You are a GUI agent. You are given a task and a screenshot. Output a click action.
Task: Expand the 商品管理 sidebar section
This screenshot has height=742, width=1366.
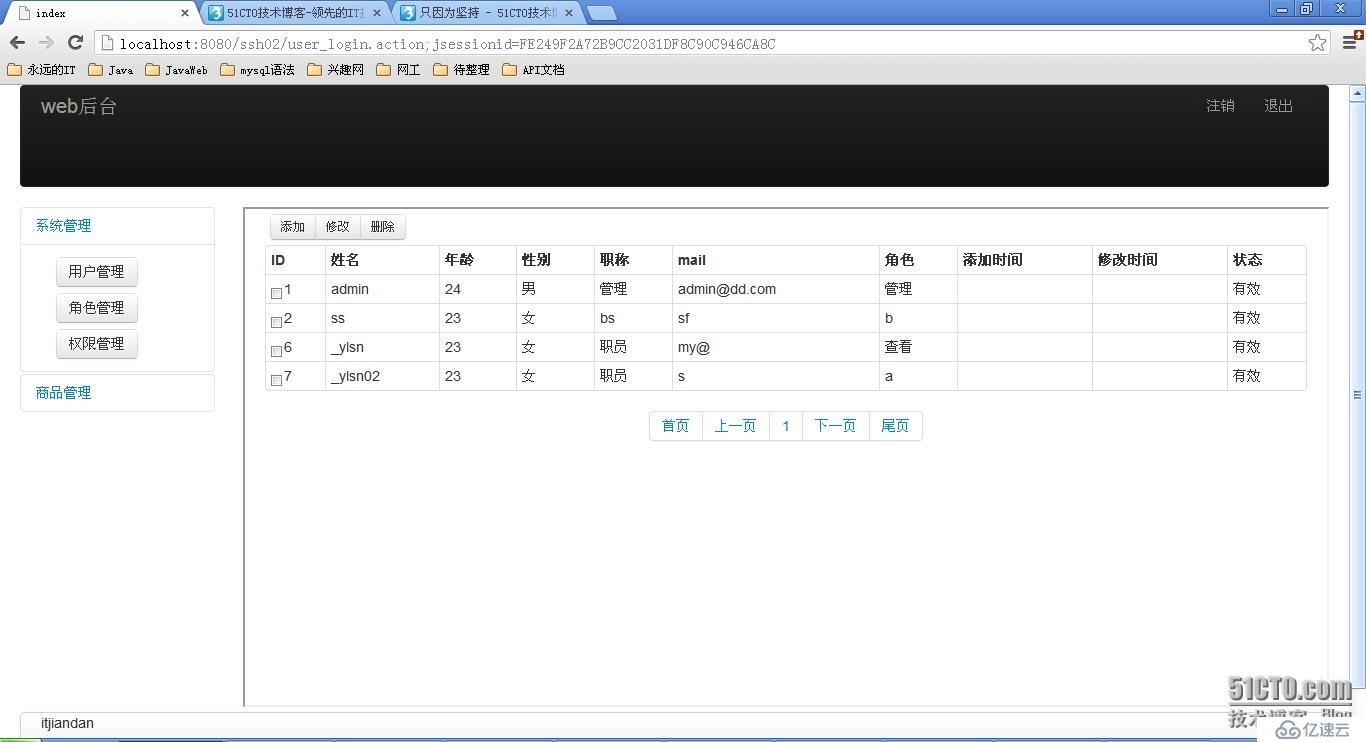click(64, 393)
